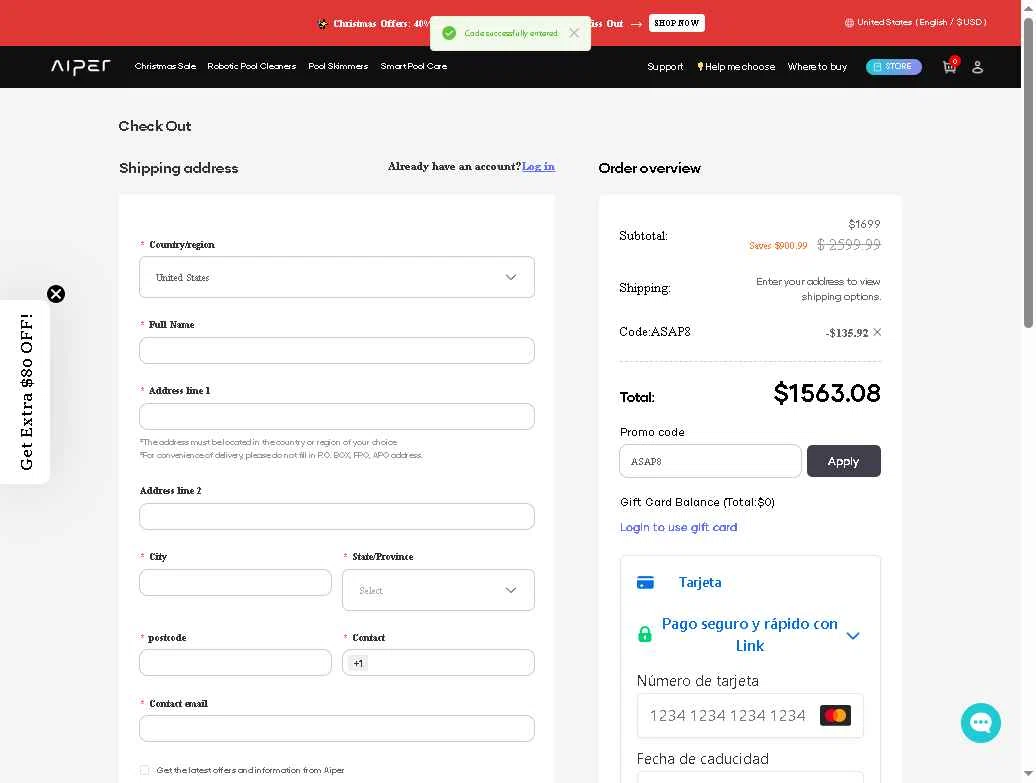Click the +1 country code prefix
The height and width of the screenshot is (783, 1036).
pos(358,663)
